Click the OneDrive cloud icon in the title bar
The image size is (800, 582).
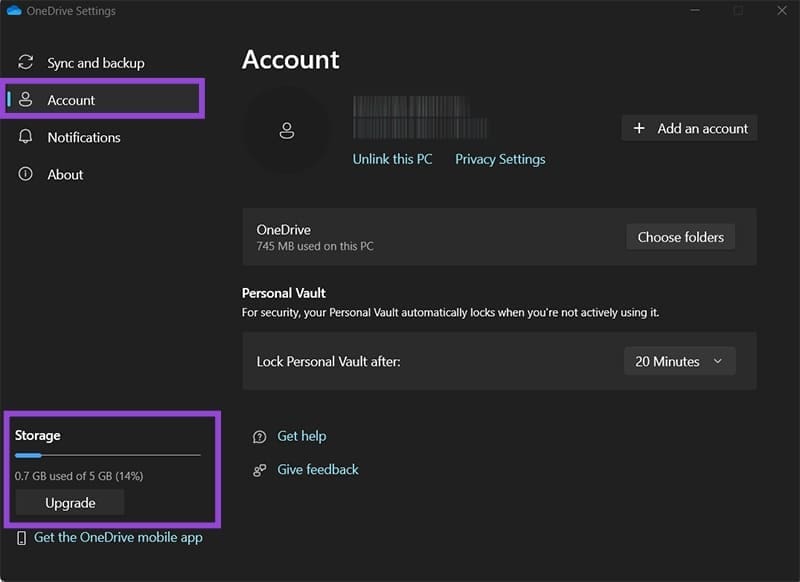(x=16, y=10)
